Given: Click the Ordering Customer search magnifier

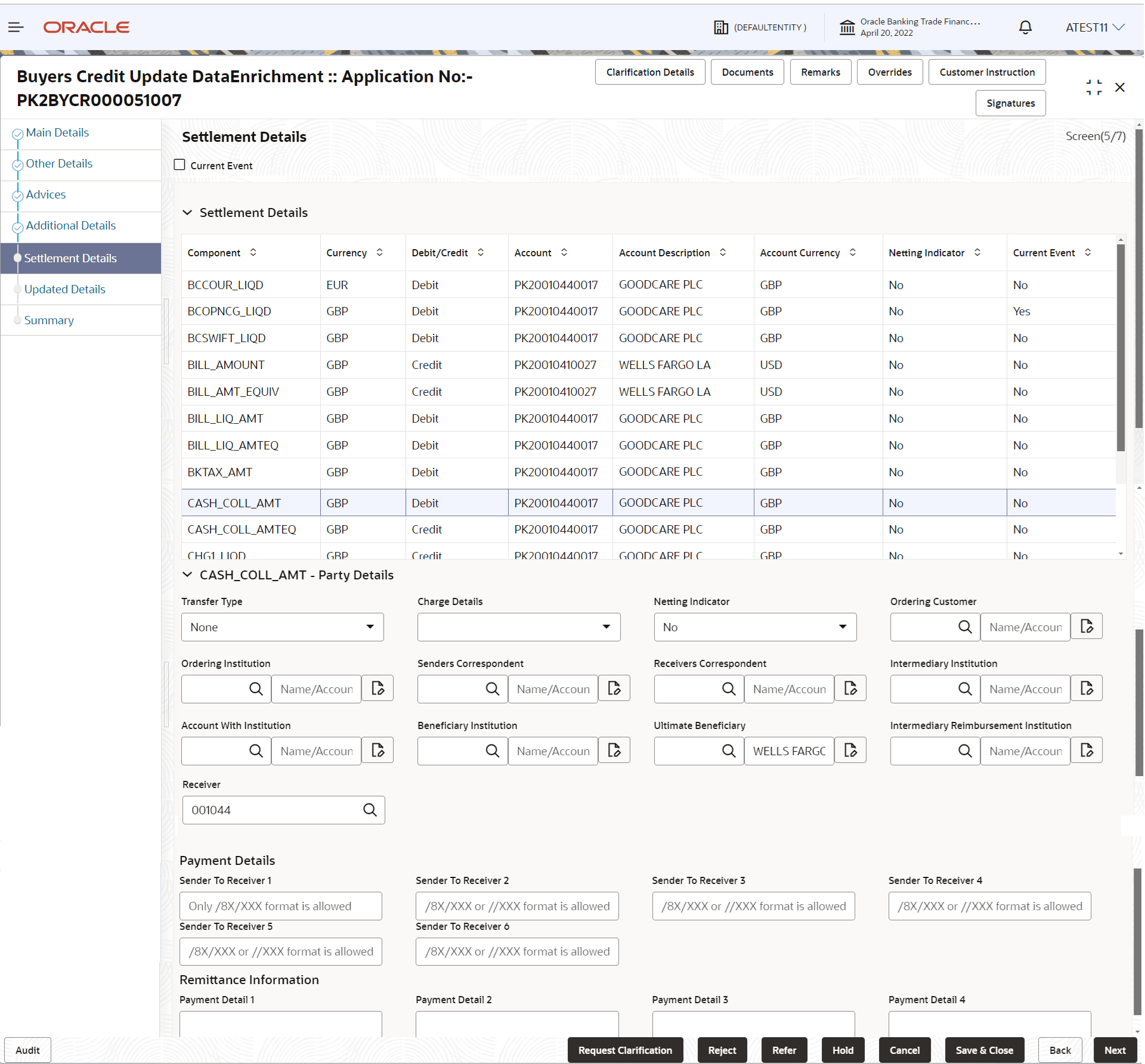Looking at the screenshot, I should click(964, 627).
